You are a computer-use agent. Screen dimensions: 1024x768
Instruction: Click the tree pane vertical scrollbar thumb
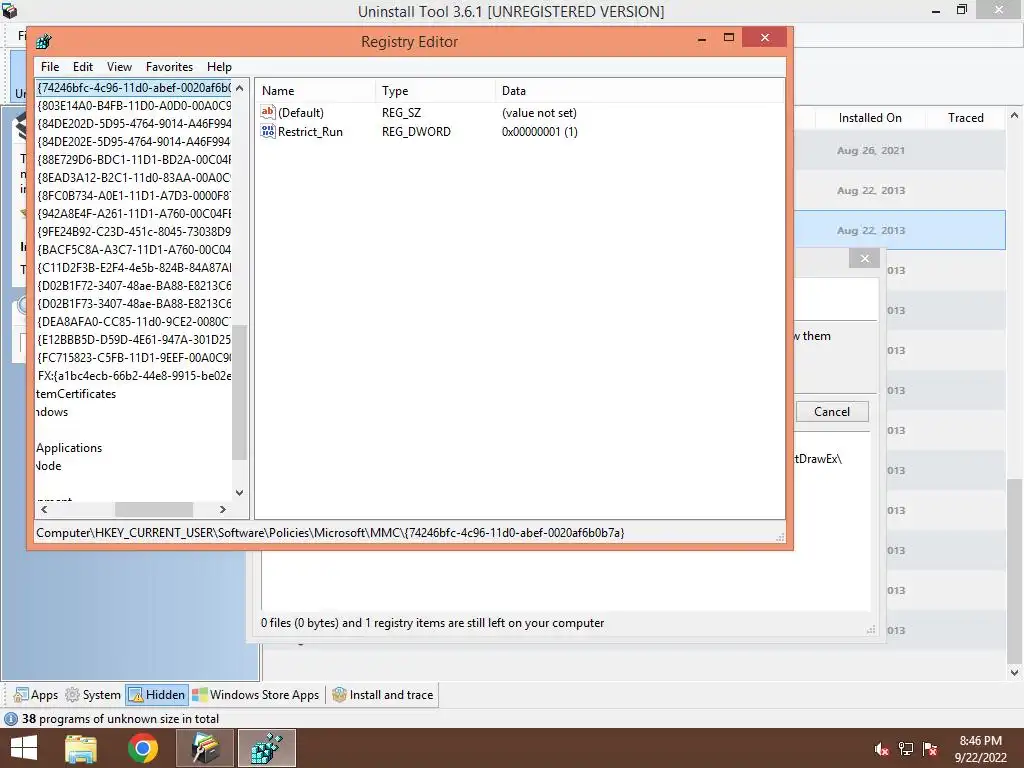(240, 392)
